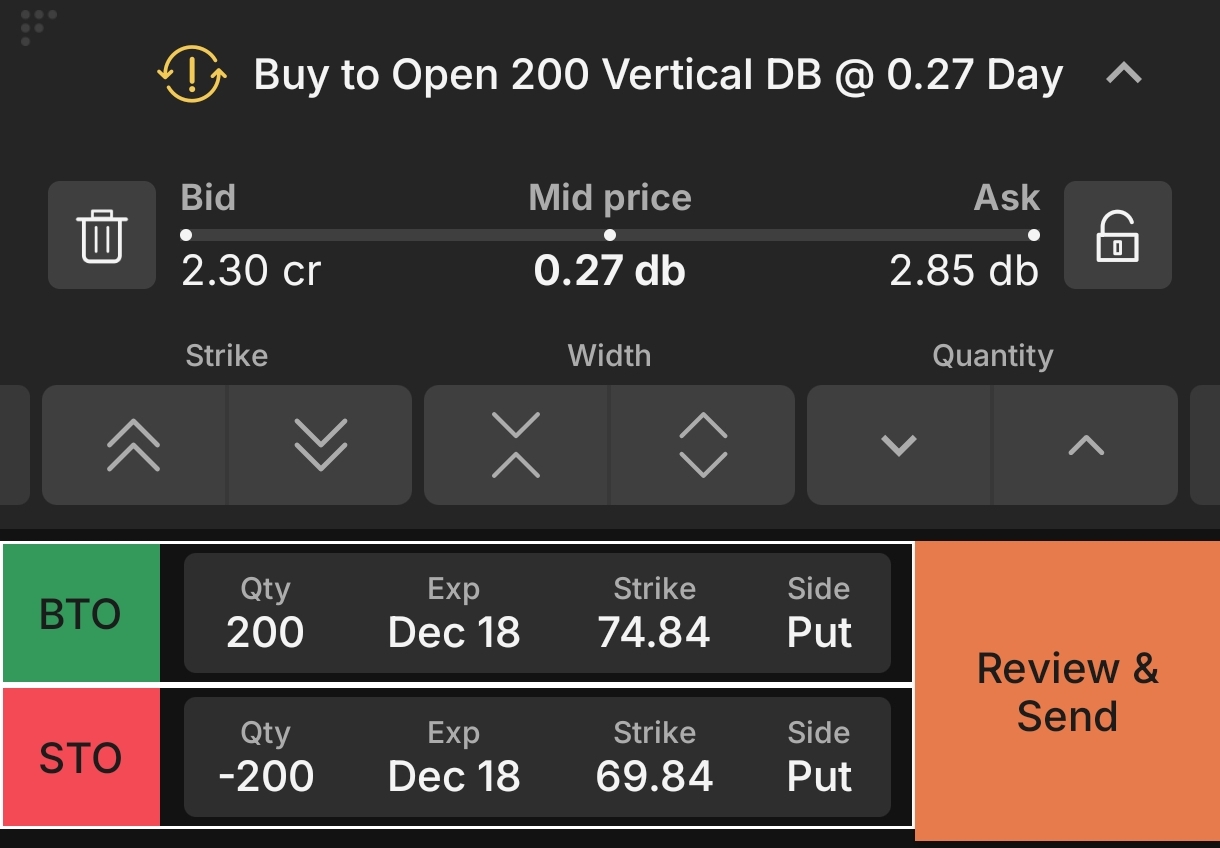Toggle the BTO action label
The image size is (1220, 848).
[x=80, y=614]
